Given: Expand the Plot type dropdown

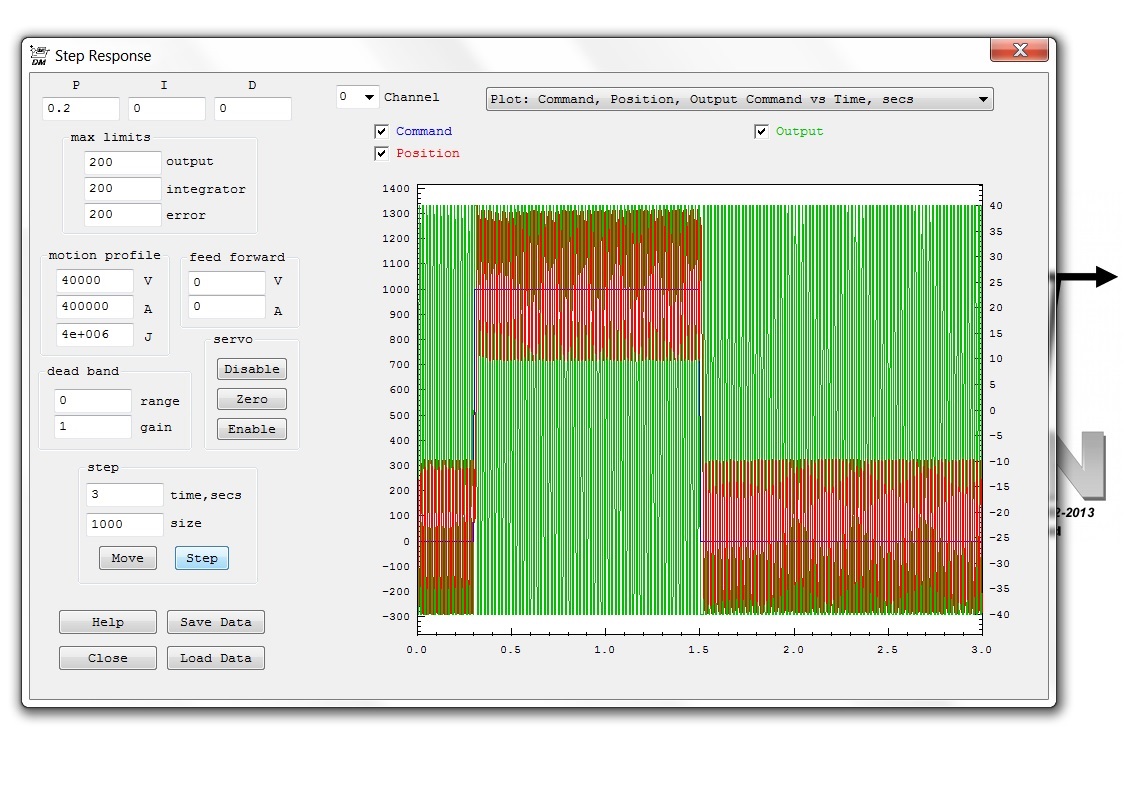Looking at the screenshot, I should [x=739, y=99].
